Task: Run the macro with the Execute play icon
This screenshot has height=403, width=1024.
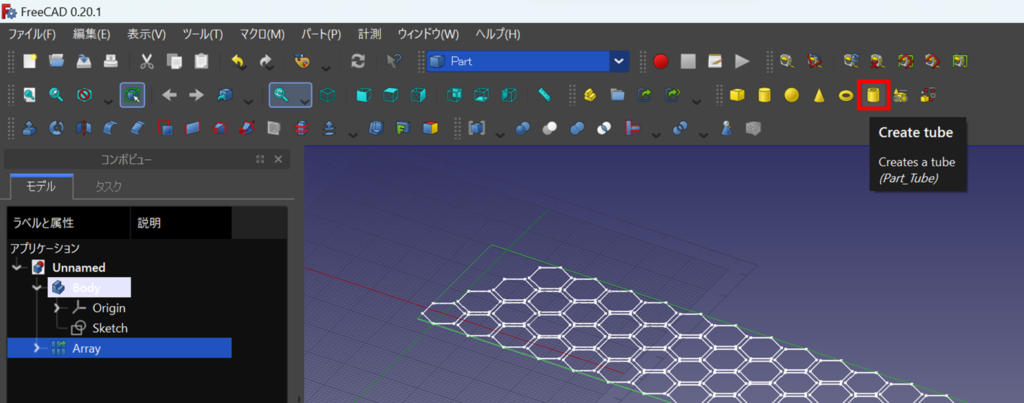Action: (742, 61)
